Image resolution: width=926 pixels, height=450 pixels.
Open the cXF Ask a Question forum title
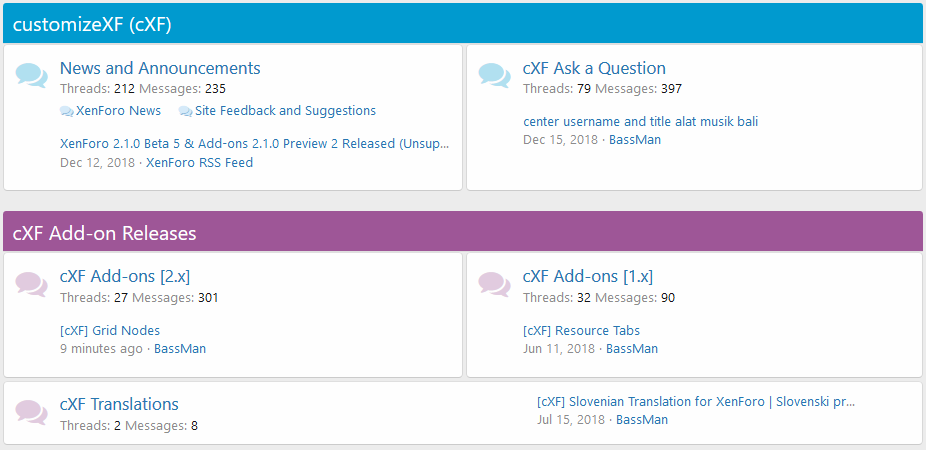pyautogui.click(x=594, y=68)
